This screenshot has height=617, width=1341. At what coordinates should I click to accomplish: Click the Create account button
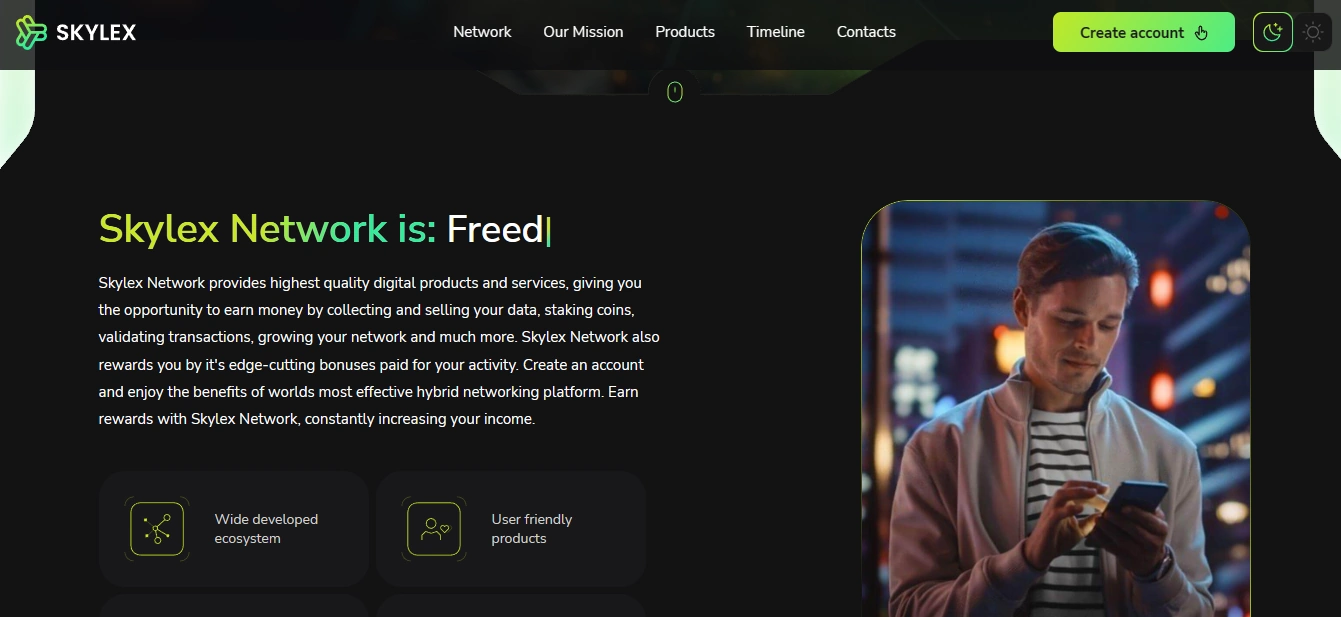[1144, 32]
